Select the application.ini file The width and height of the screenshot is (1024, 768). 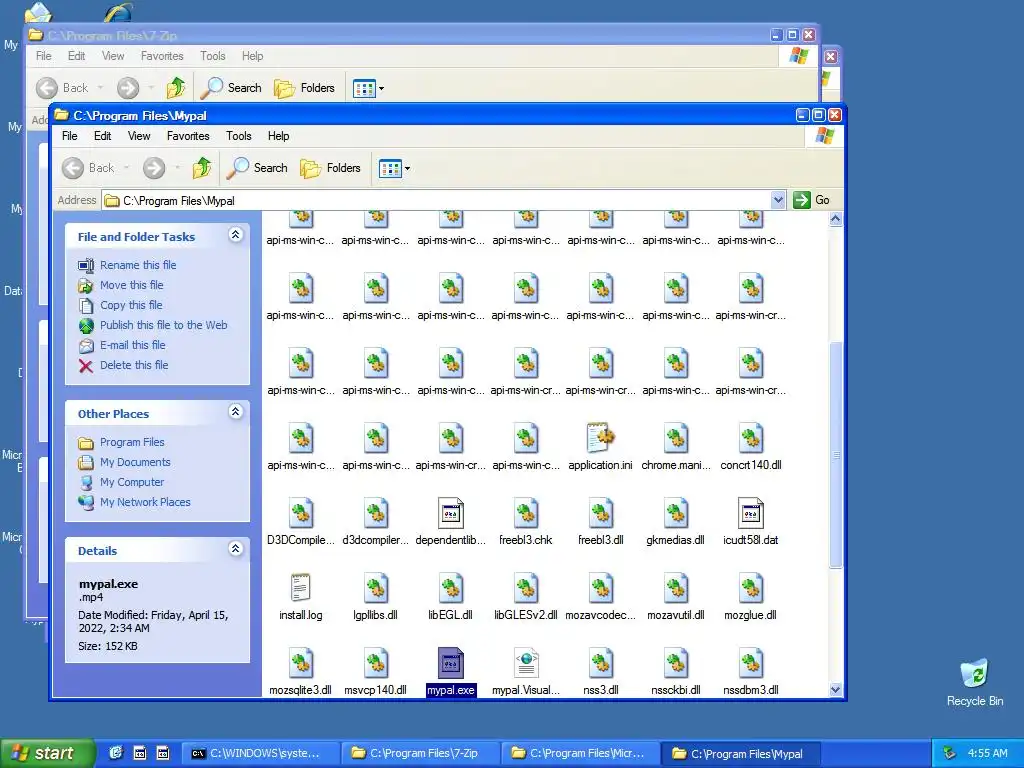tap(600, 448)
